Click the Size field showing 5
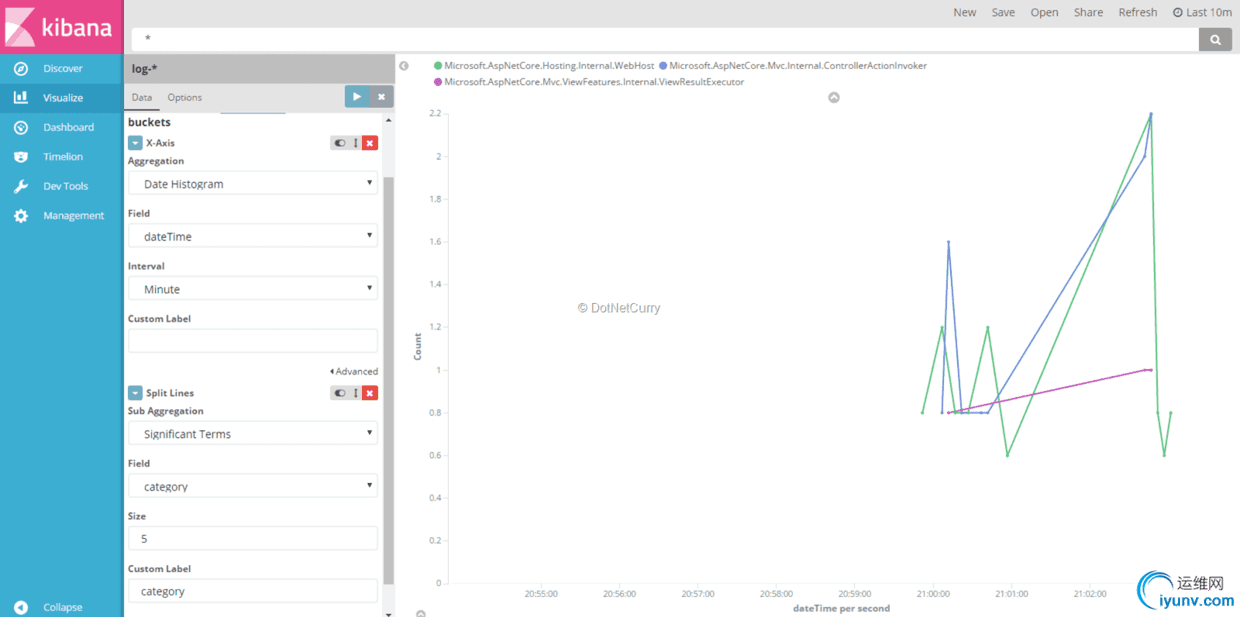The image size is (1240, 617). point(253,538)
